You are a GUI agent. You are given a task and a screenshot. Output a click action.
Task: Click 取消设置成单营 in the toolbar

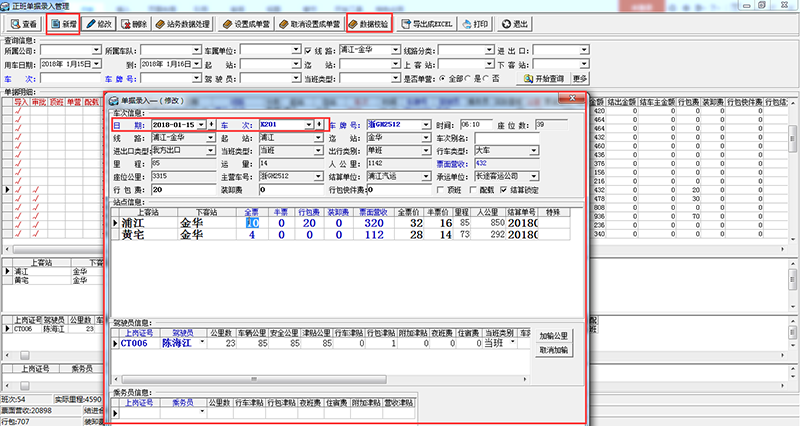point(310,24)
